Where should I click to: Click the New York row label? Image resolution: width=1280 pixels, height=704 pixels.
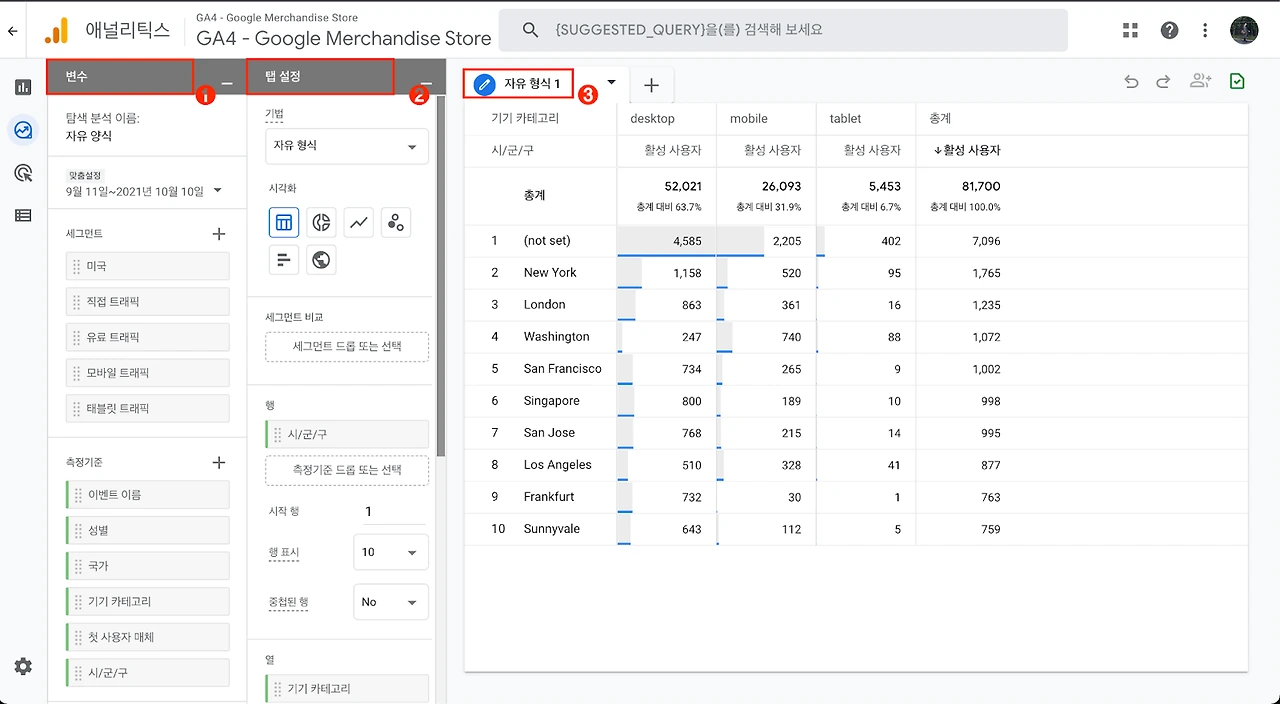coord(550,272)
